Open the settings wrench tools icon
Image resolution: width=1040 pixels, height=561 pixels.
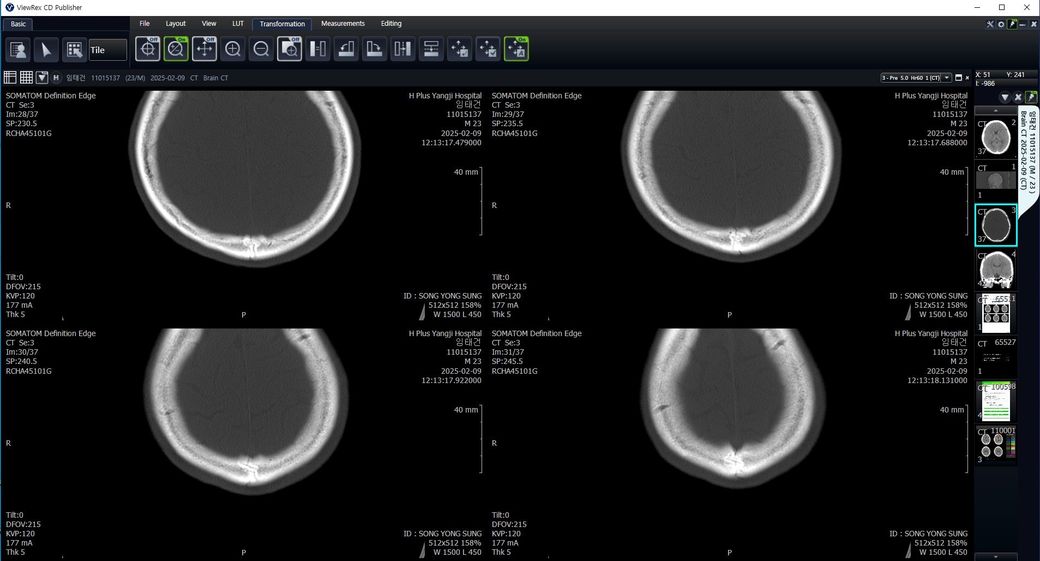point(989,23)
